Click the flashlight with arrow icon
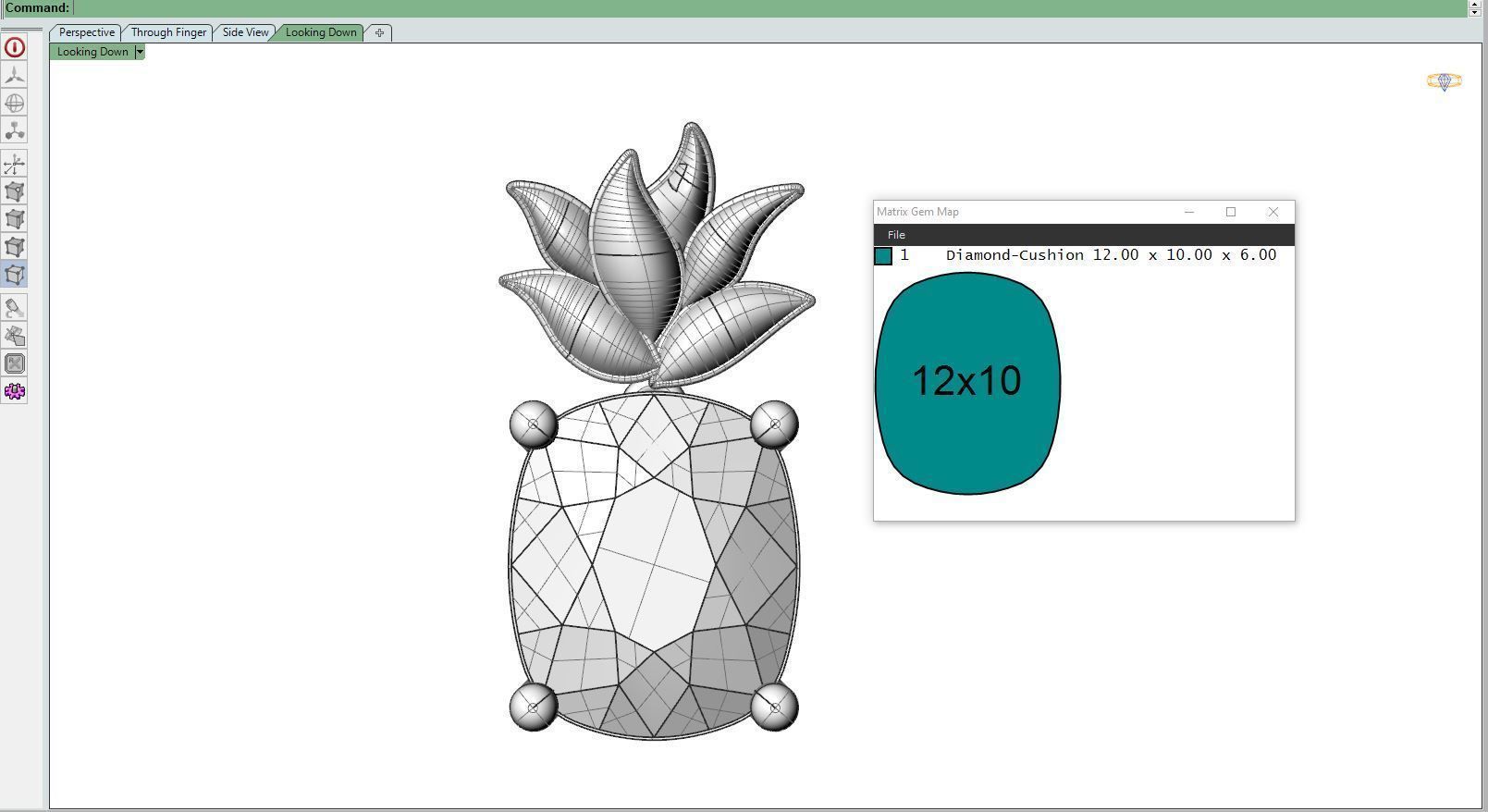 tap(15, 308)
